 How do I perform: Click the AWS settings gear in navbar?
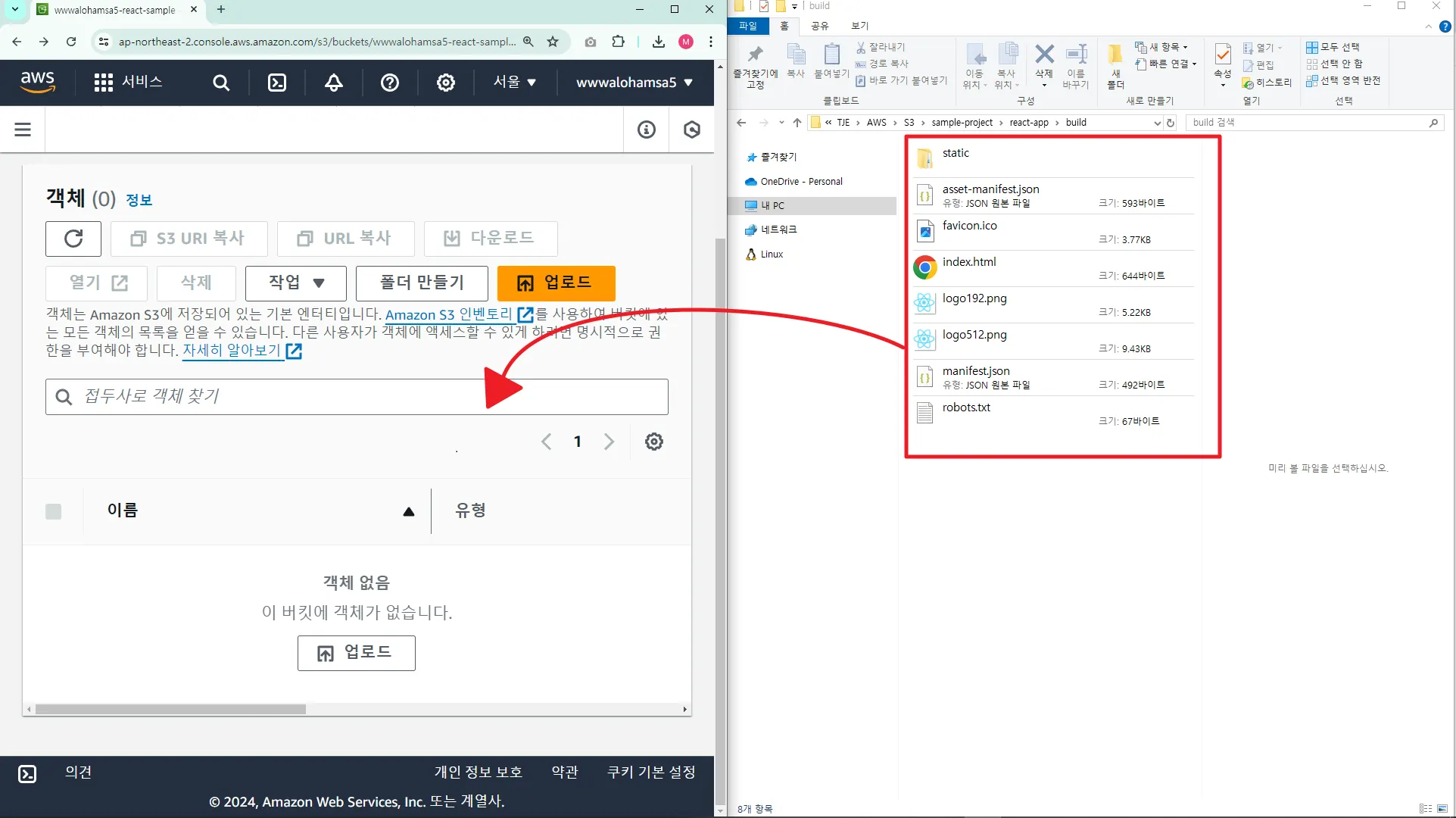pos(446,83)
